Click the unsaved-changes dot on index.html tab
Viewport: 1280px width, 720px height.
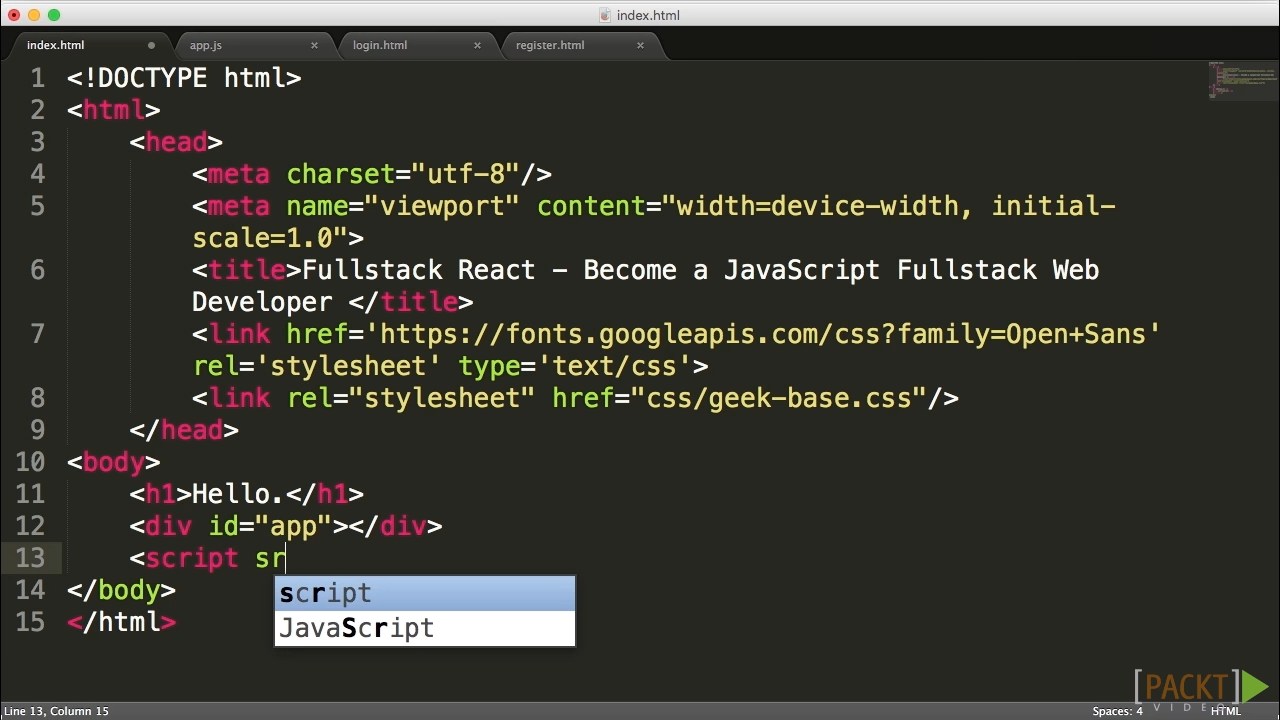click(151, 45)
